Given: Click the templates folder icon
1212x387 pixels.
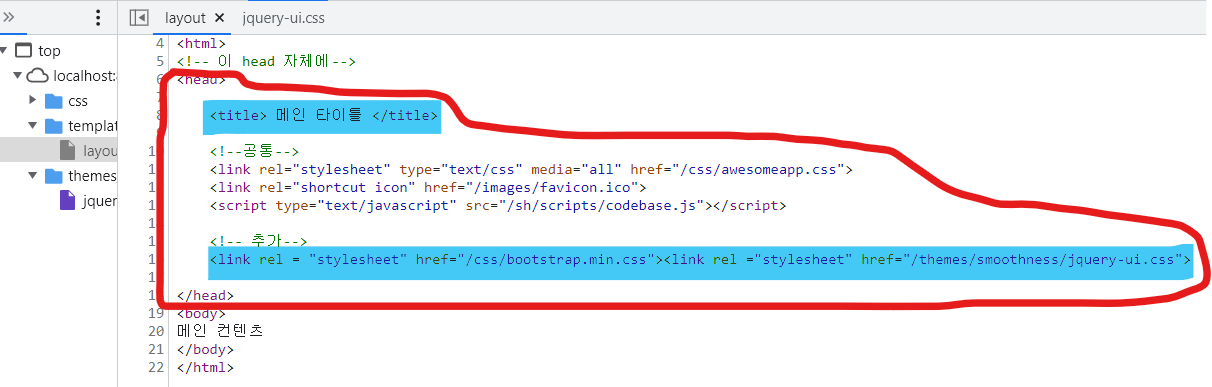Looking at the screenshot, I should (x=53, y=126).
